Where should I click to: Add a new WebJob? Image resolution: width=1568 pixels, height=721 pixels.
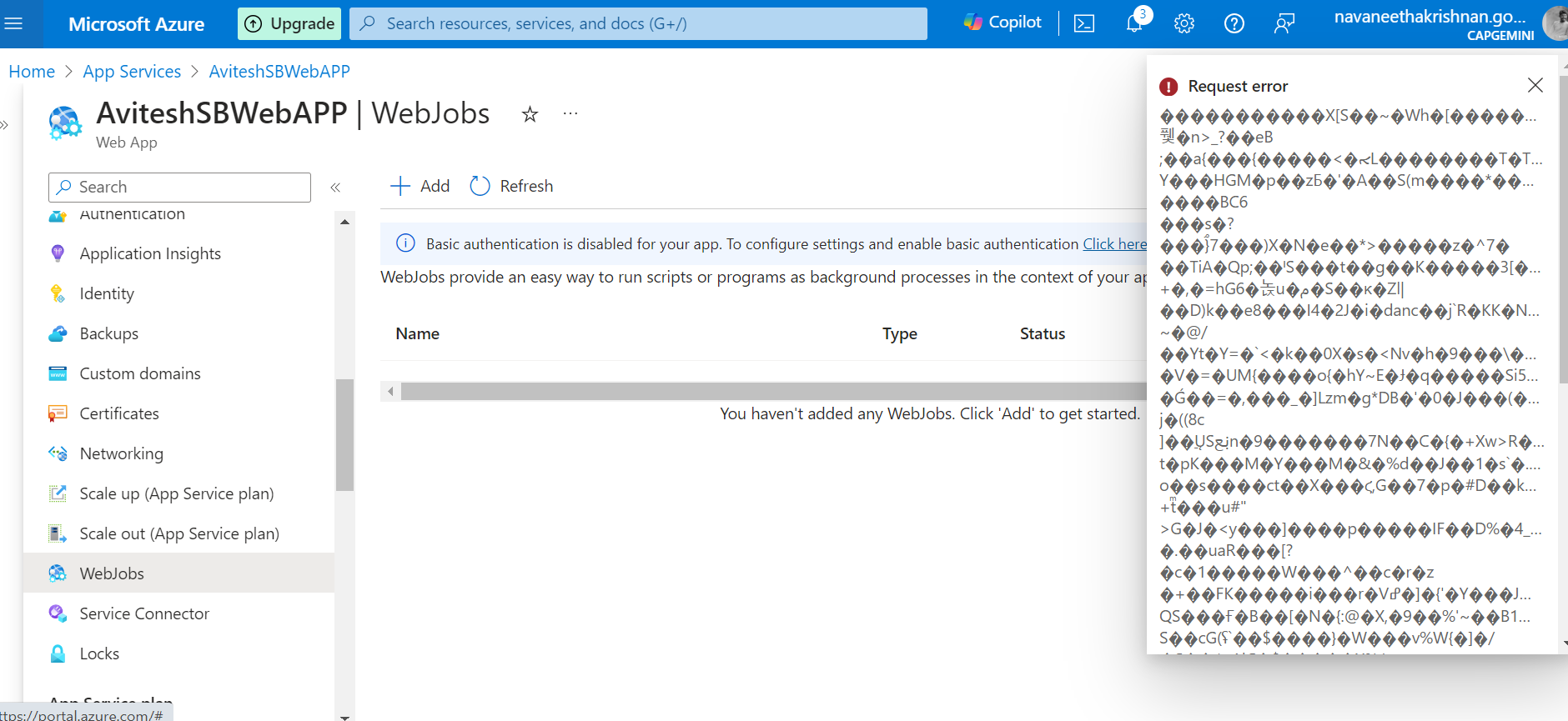(x=420, y=186)
